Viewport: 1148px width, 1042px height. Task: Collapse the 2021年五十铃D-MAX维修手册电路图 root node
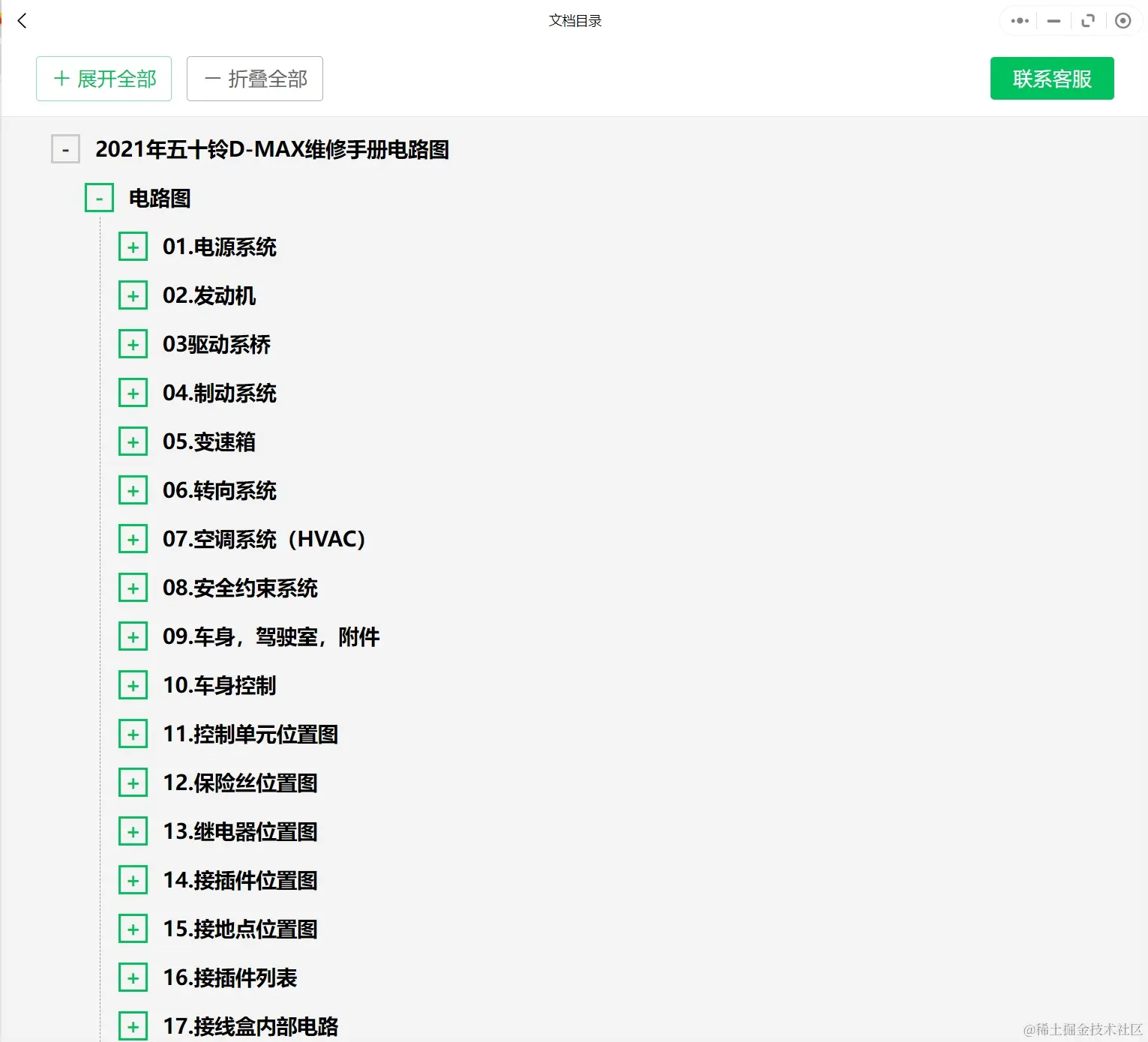(x=65, y=149)
